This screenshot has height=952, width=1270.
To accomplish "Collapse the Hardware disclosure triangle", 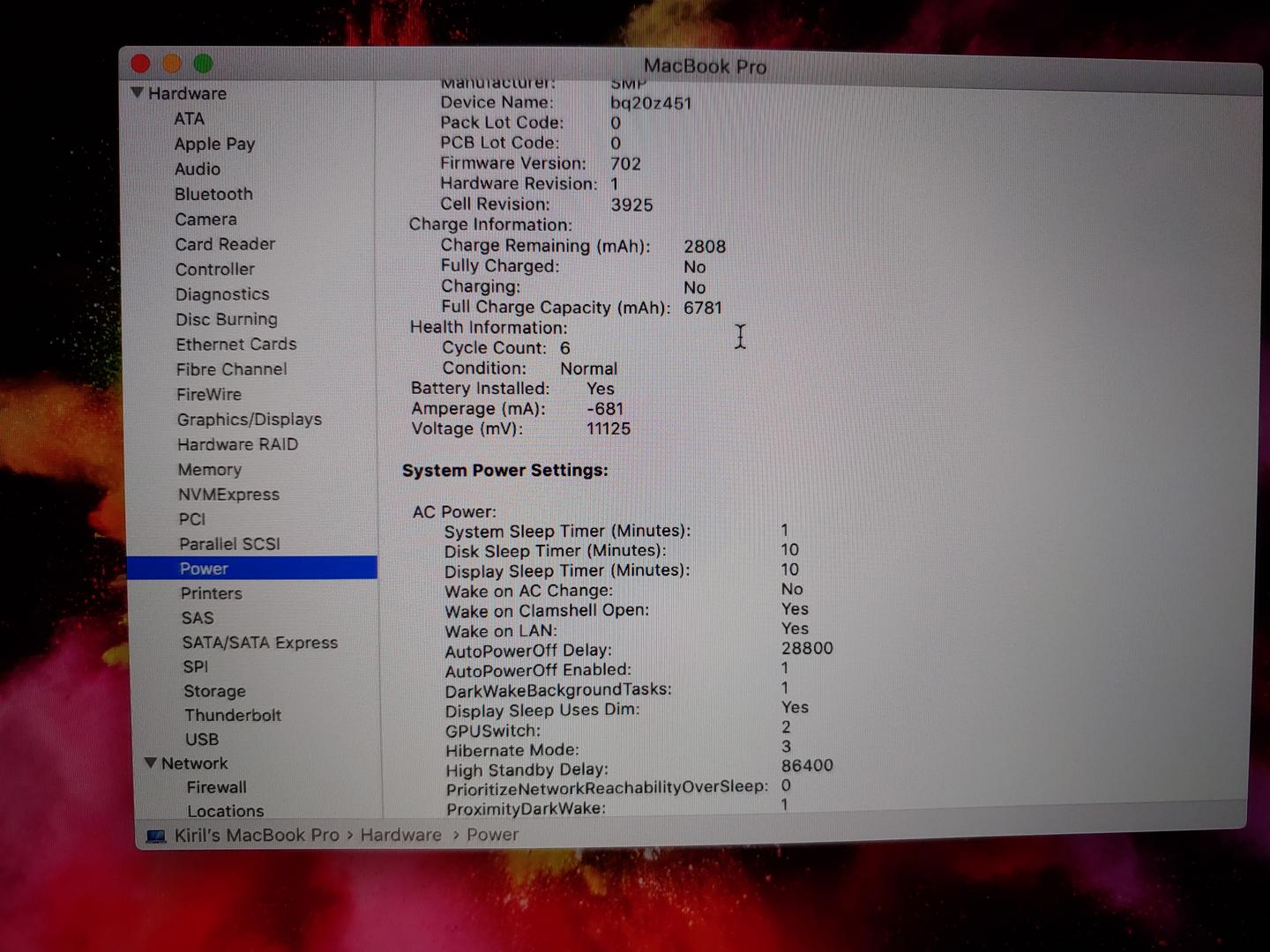I will 138,93.
